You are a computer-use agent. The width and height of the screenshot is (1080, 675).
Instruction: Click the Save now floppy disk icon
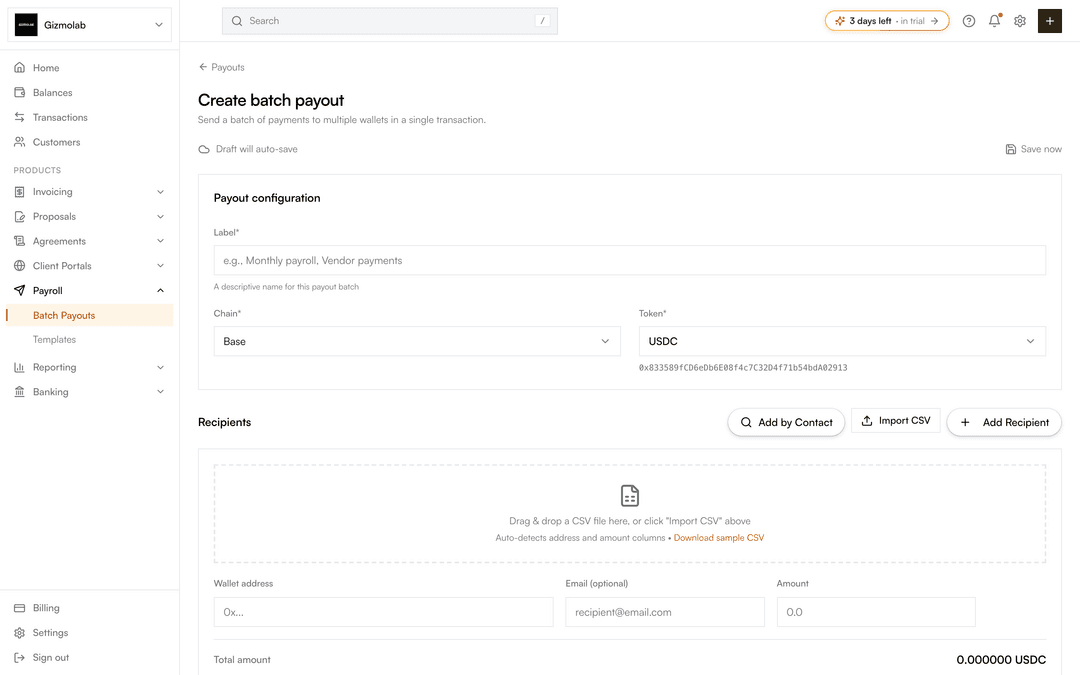tap(1010, 149)
